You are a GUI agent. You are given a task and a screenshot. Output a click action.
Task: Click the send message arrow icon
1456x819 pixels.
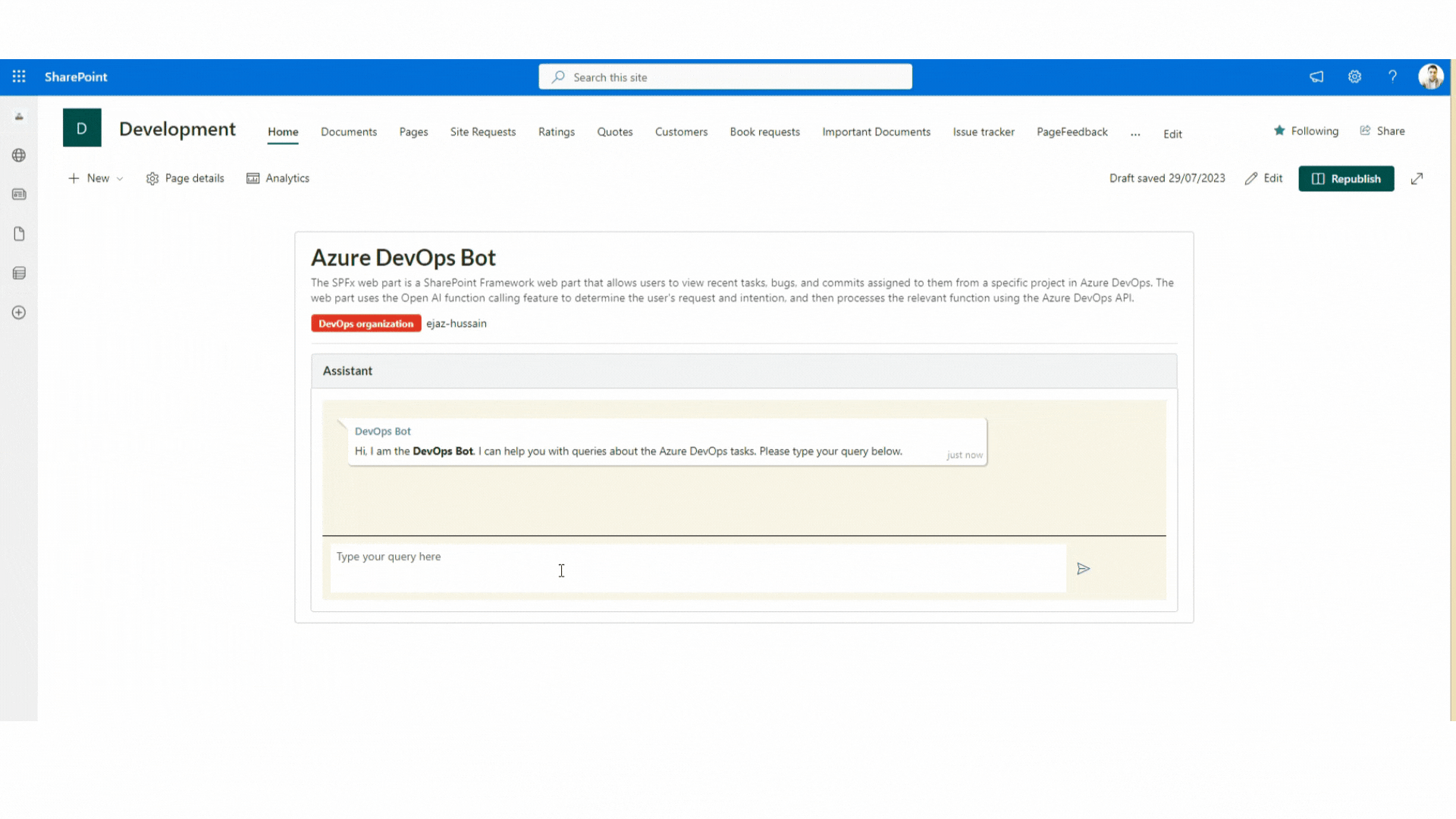point(1083,568)
